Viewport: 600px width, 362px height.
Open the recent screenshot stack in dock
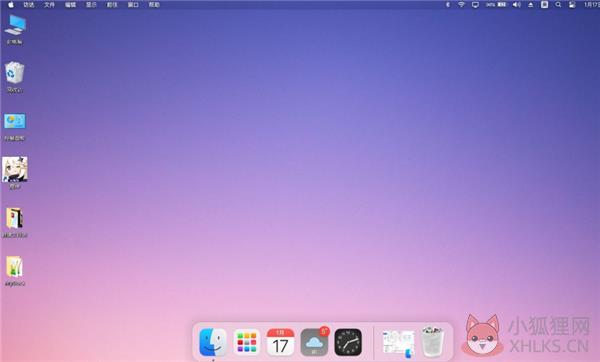(x=398, y=343)
